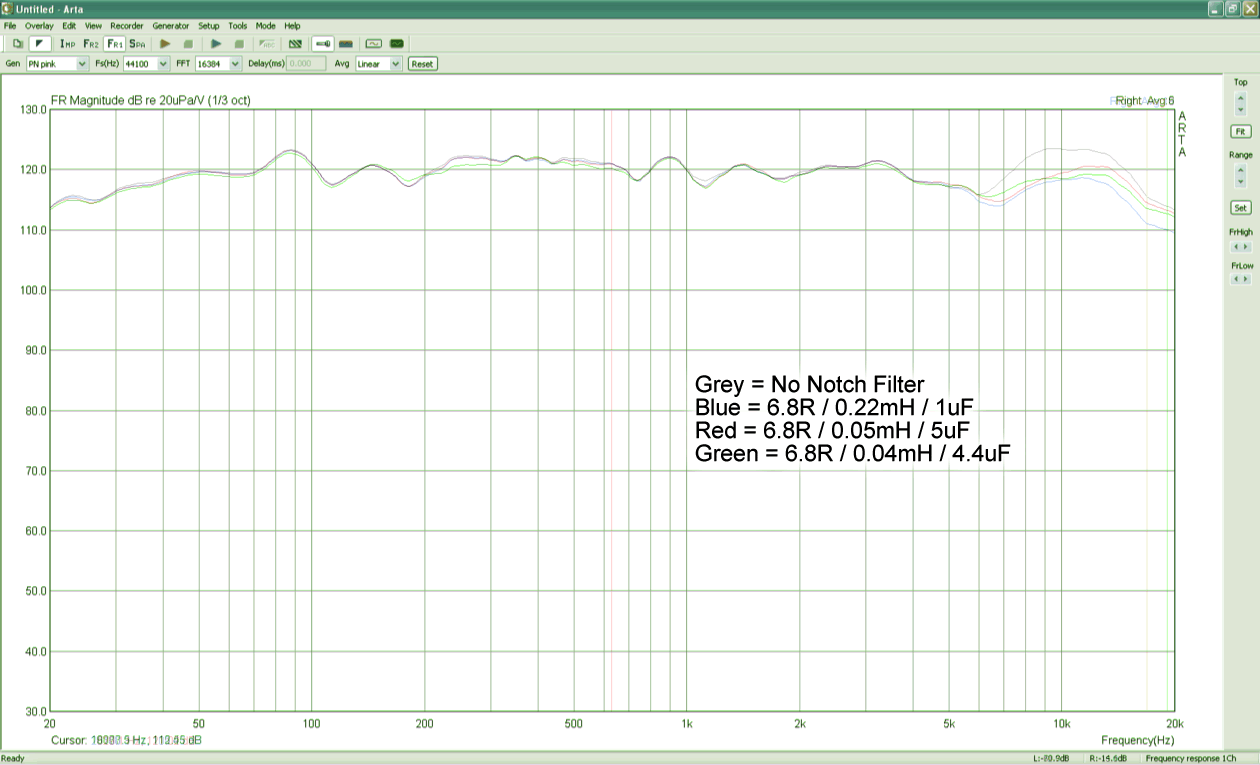The image size is (1260, 765).
Task: Click the stop square next to the orange arrow
Action: click(188, 43)
